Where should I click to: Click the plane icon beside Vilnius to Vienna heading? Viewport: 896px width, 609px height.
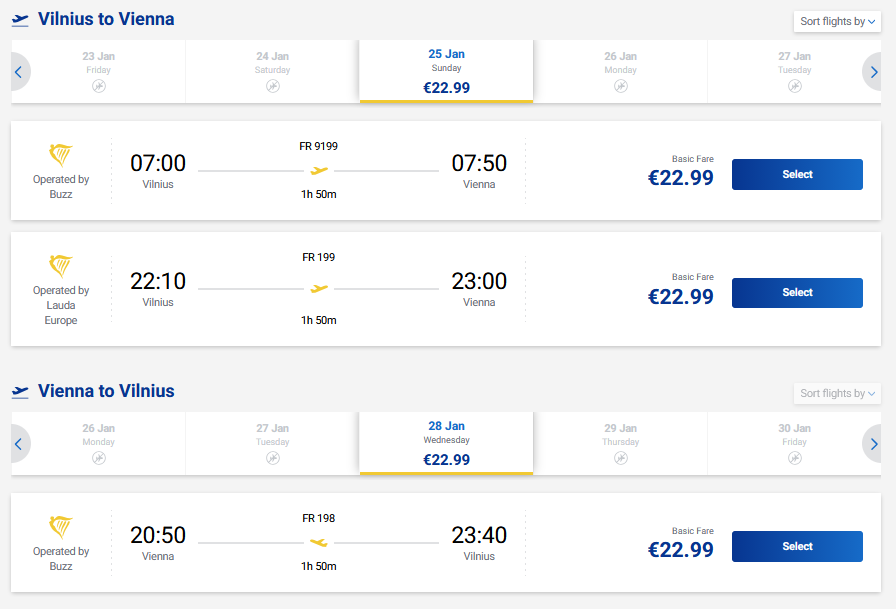[20, 20]
